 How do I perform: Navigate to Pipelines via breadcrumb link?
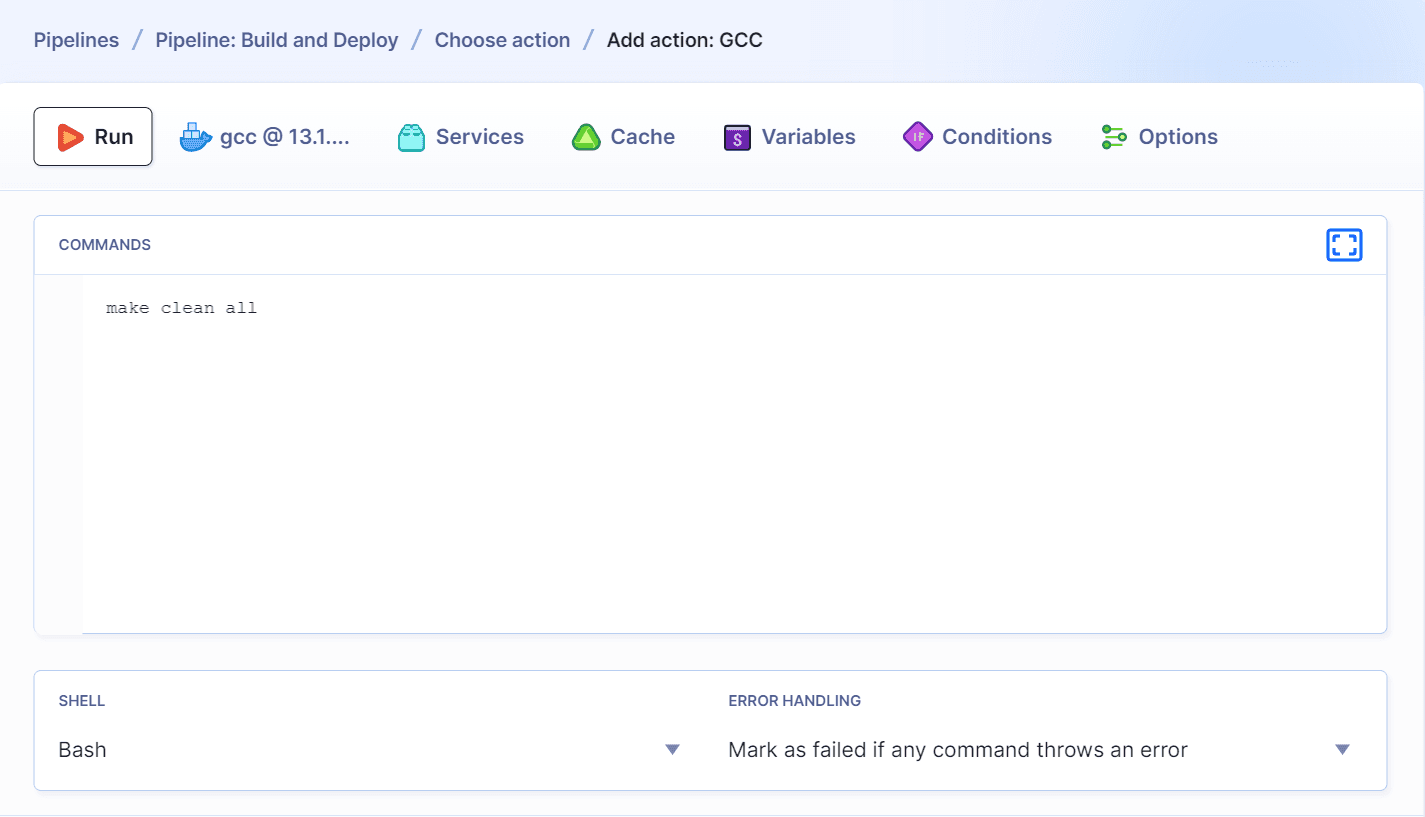76,40
